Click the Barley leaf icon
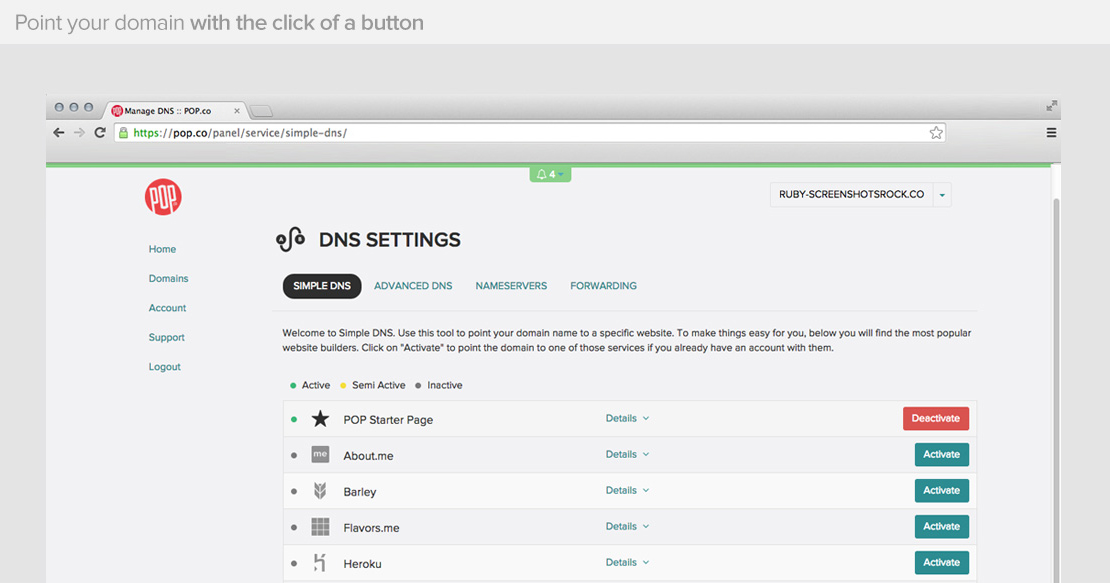The width and height of the screenshot is (1110, 583). point(321,490)
